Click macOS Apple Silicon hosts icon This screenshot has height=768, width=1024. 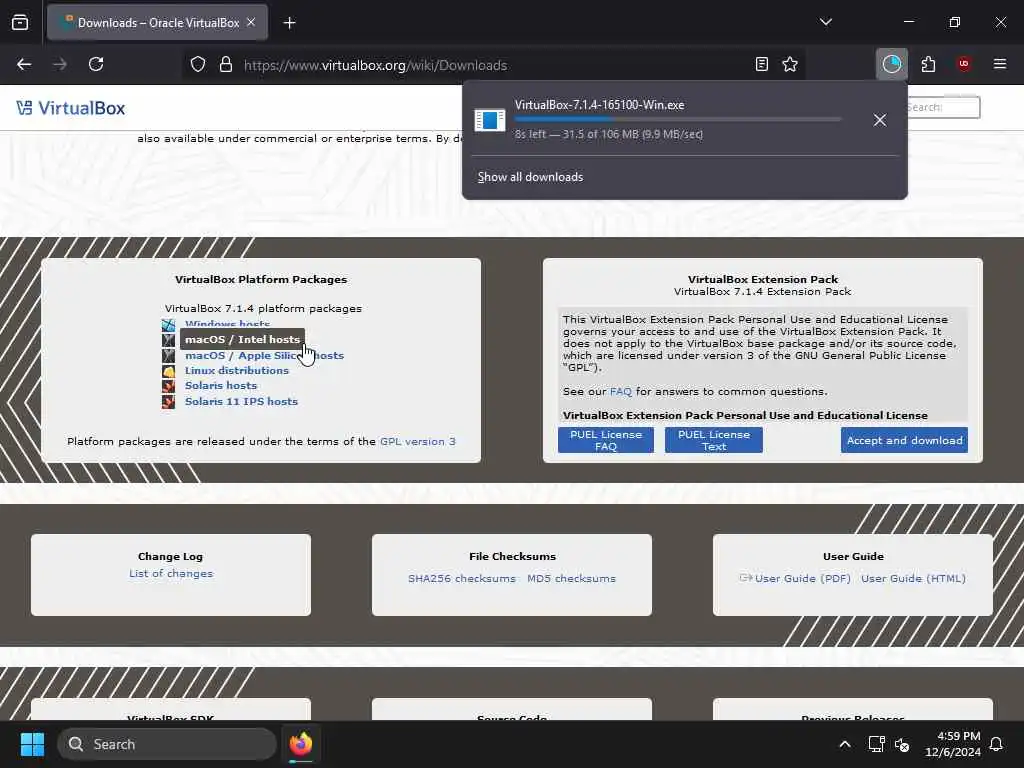click(x=168, y=356)
